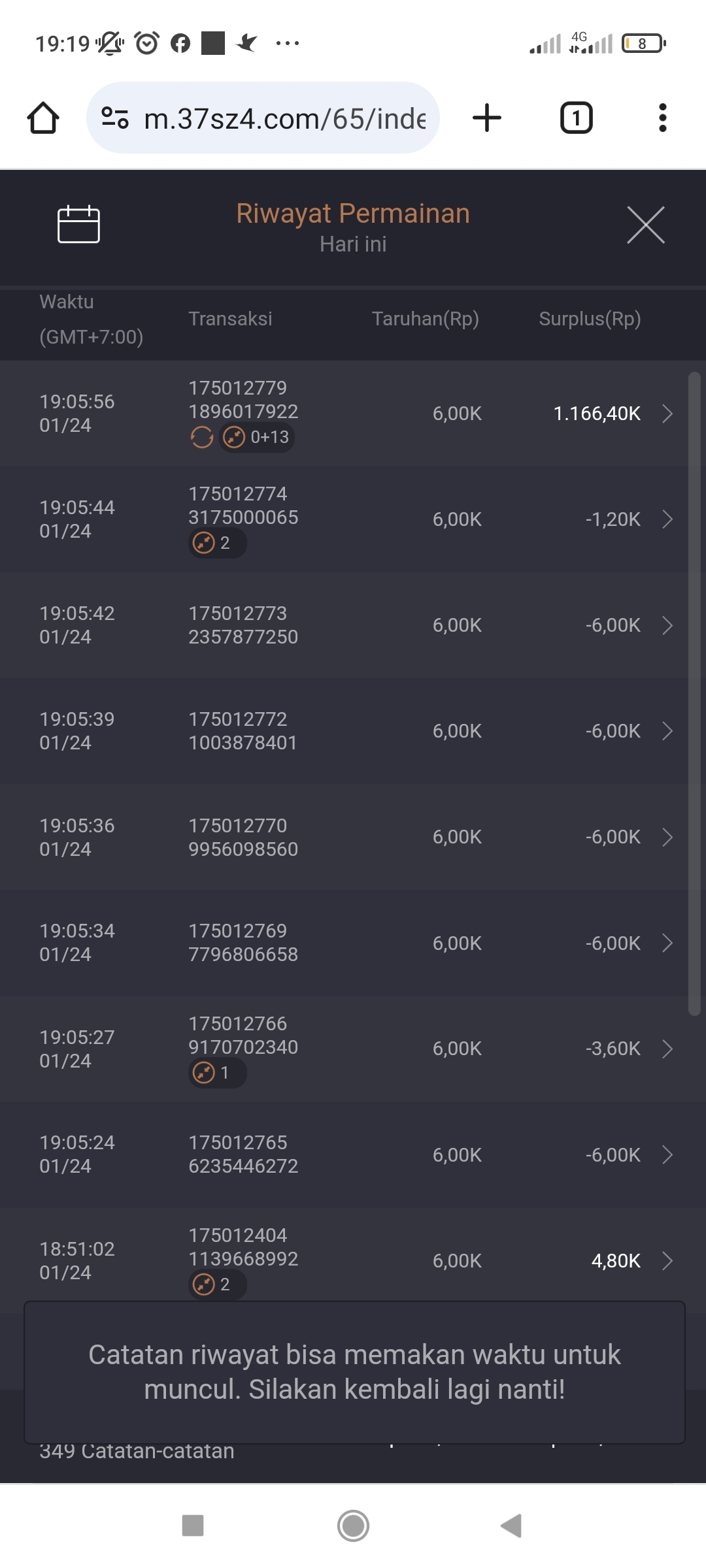This screenshot has height=1568, width=706.
Task: Open the tab switcher showing 1 tab
Action: pos(576,118)
